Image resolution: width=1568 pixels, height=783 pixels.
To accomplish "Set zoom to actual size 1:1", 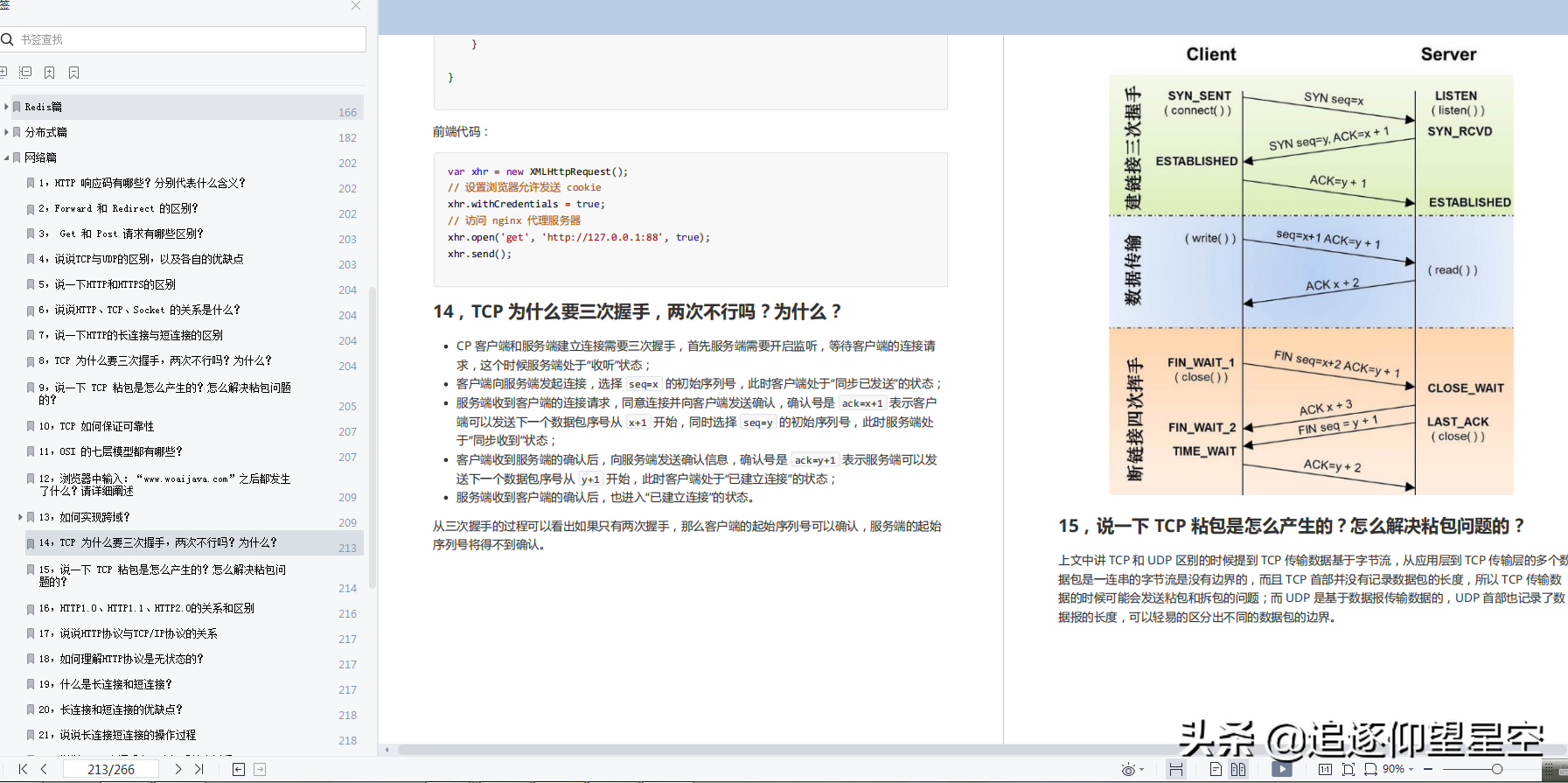I will coord(1325,769).
